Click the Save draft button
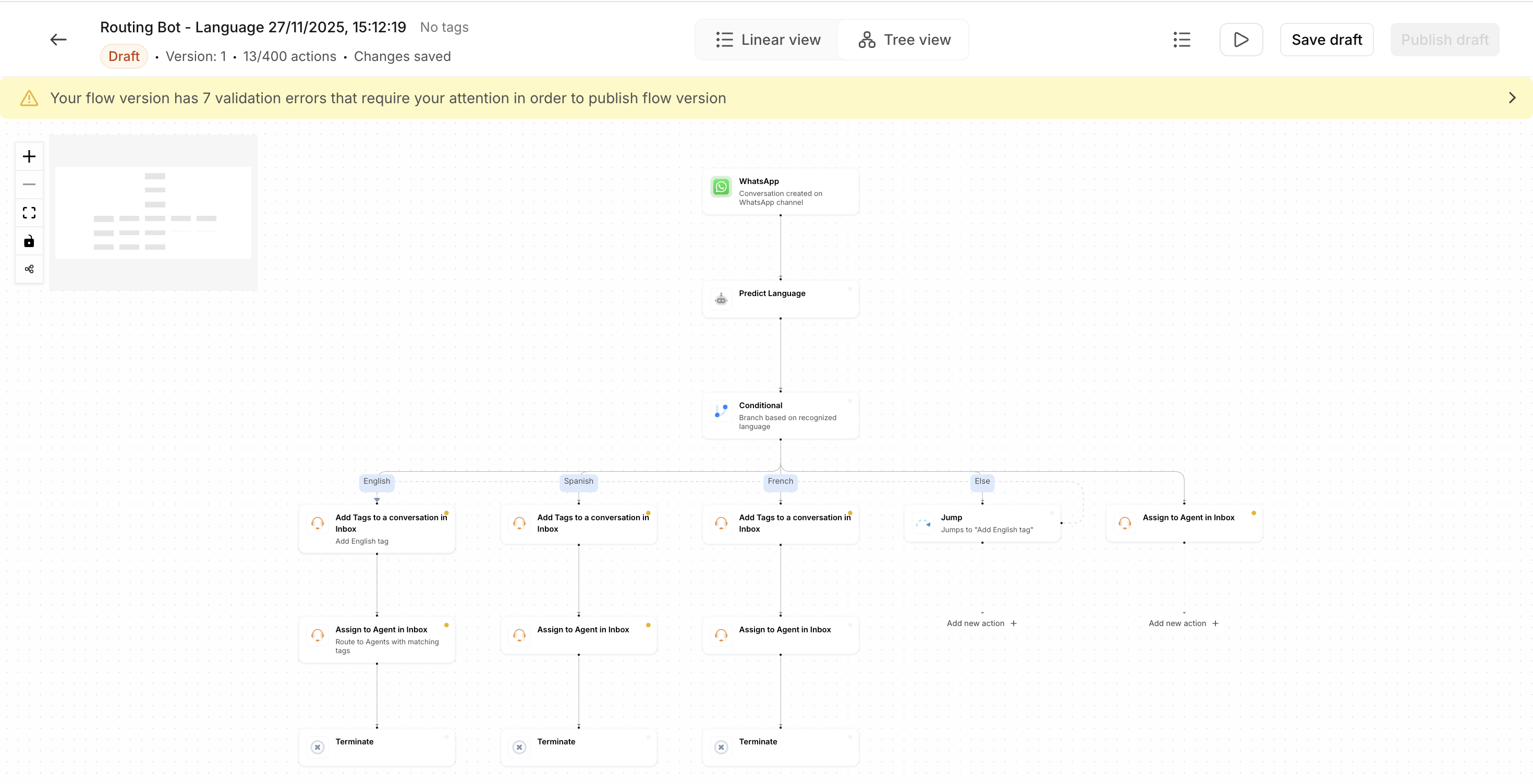Viewport: 1533px width, 784px height. pyautogui.click(x=1326, y=40)
